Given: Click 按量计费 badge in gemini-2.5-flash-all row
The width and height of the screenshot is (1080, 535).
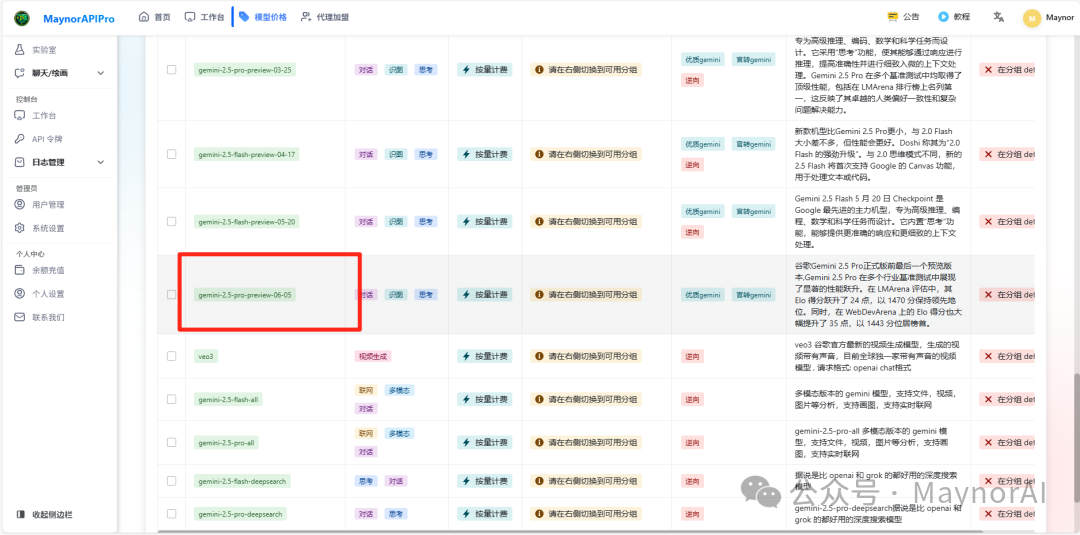Looking at the screenshot, I should (x=484, y=399).
